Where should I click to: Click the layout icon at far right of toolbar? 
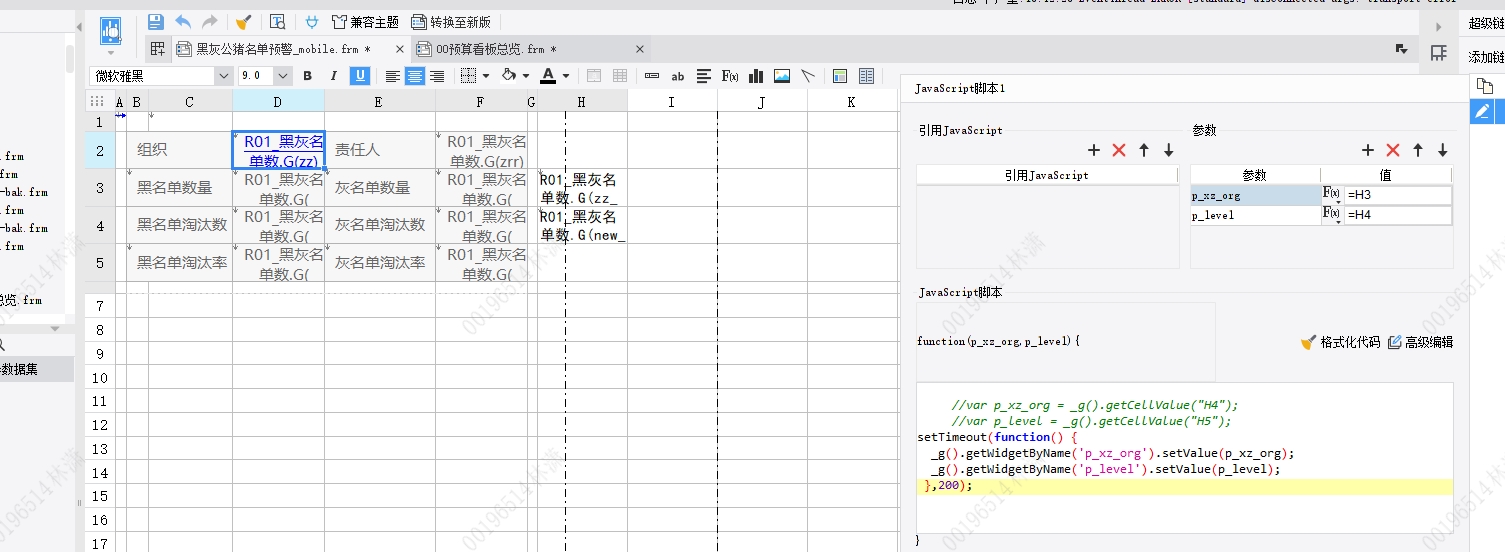[1439, 54]
